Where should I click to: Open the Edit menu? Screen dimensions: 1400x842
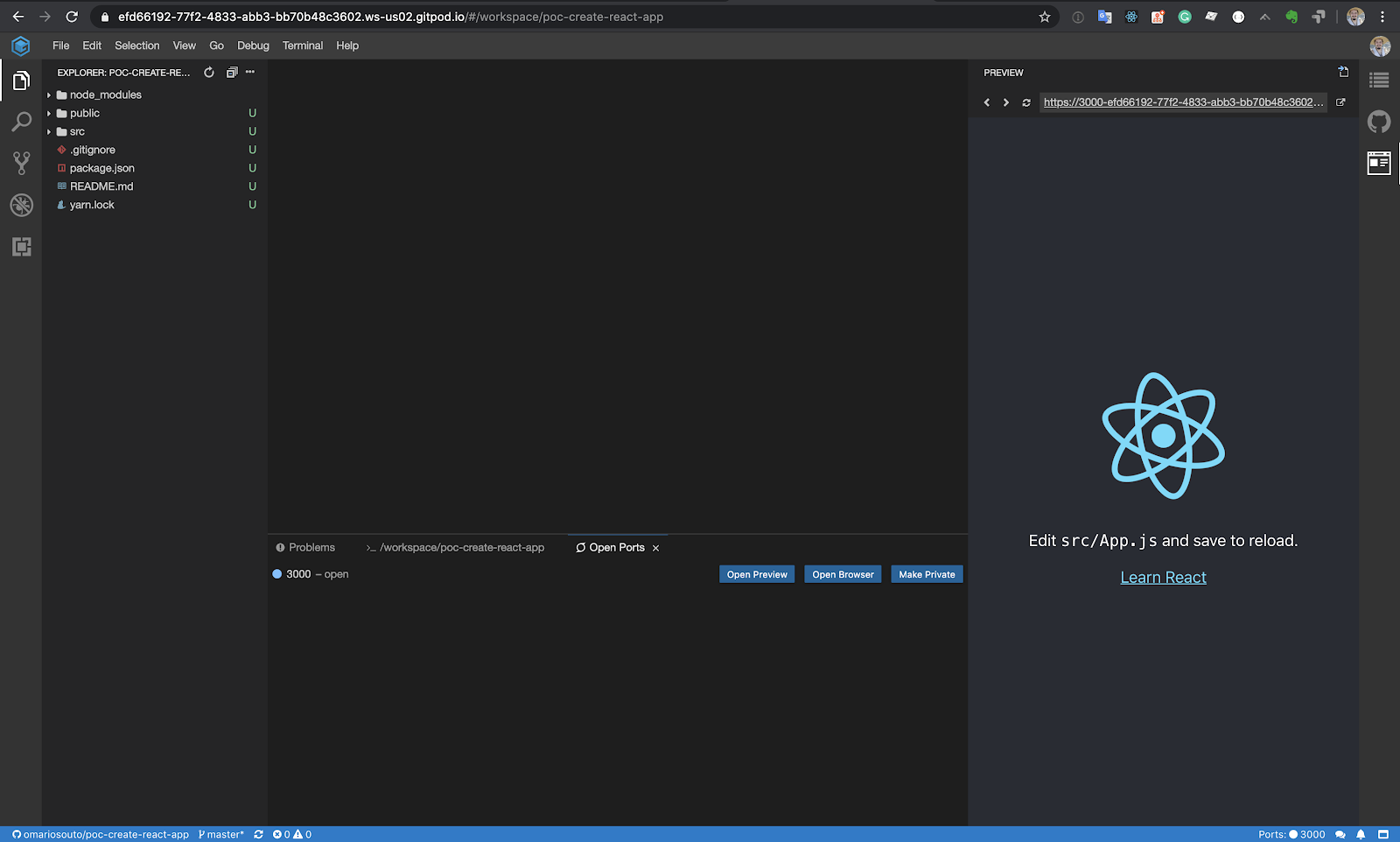point(92,46)
